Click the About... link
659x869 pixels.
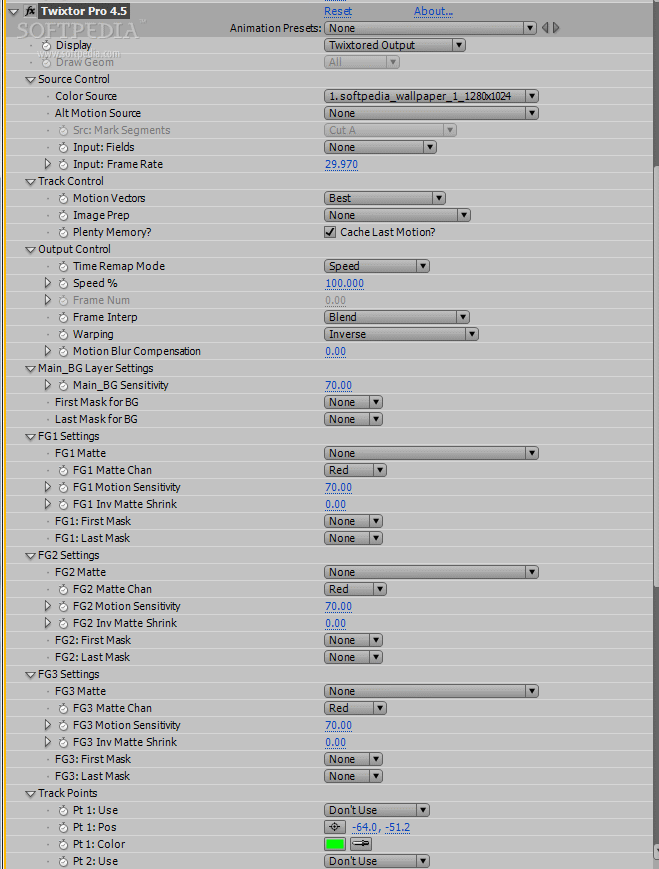coord(433,11)
